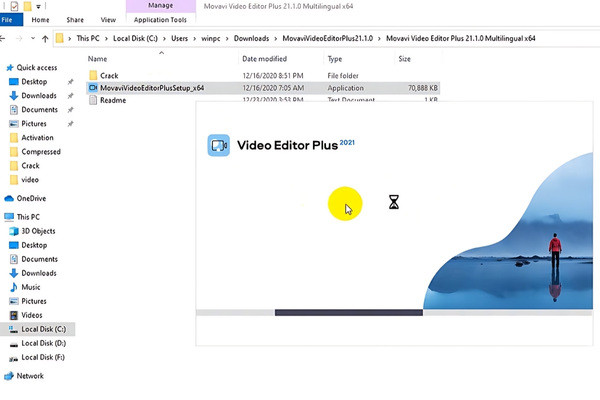Expand chevron after 'Downloads' breadcrumb

click(276, 38)
